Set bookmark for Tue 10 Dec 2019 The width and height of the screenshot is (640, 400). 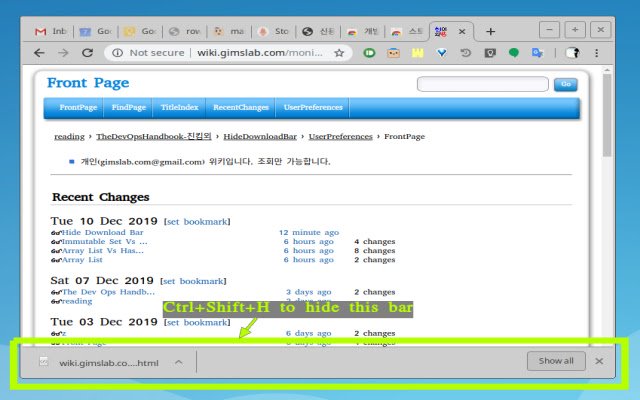pyautogui.click(x=197, y=222)
